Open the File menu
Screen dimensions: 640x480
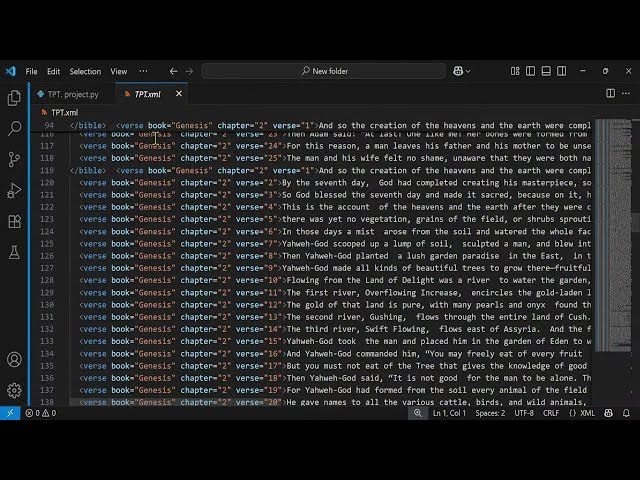(31, 71)
